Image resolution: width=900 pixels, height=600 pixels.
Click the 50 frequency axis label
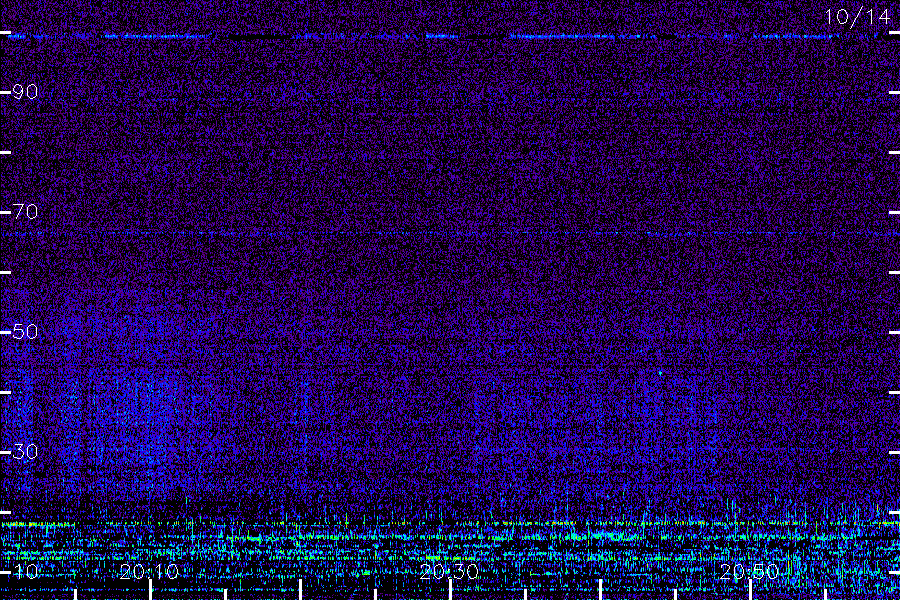coord(25,332)
